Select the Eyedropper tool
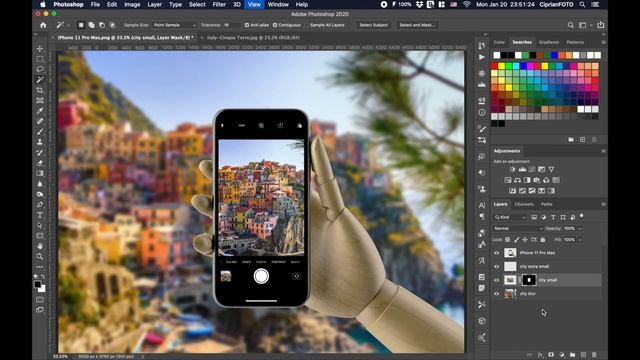 coord(40,111)
